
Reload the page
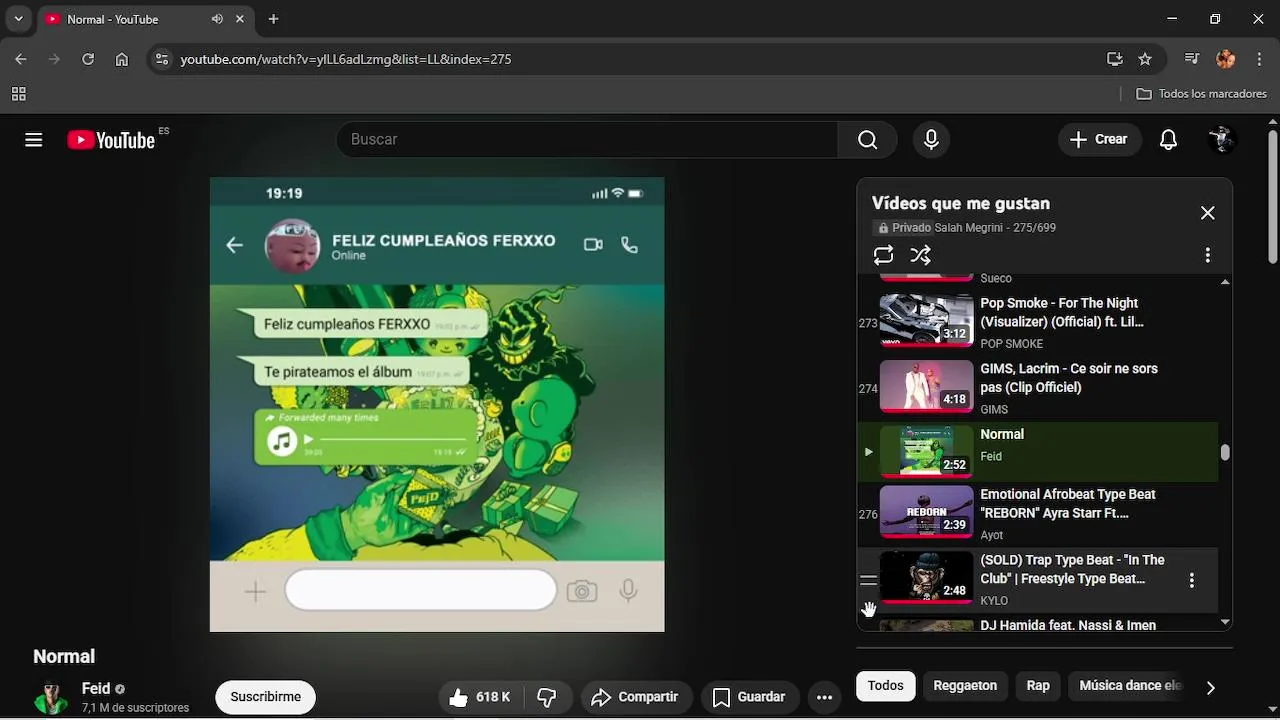(88, 59)
